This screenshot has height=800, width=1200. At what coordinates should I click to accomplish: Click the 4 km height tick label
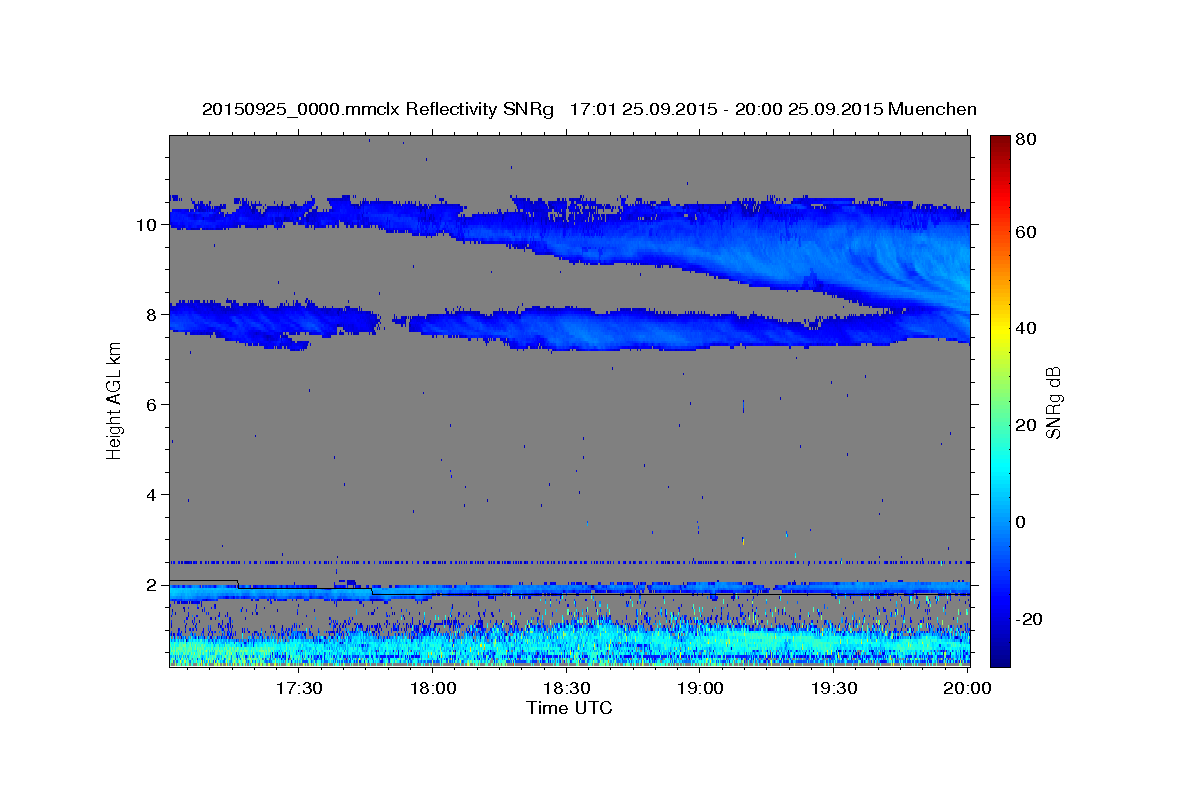coord(152,495)
